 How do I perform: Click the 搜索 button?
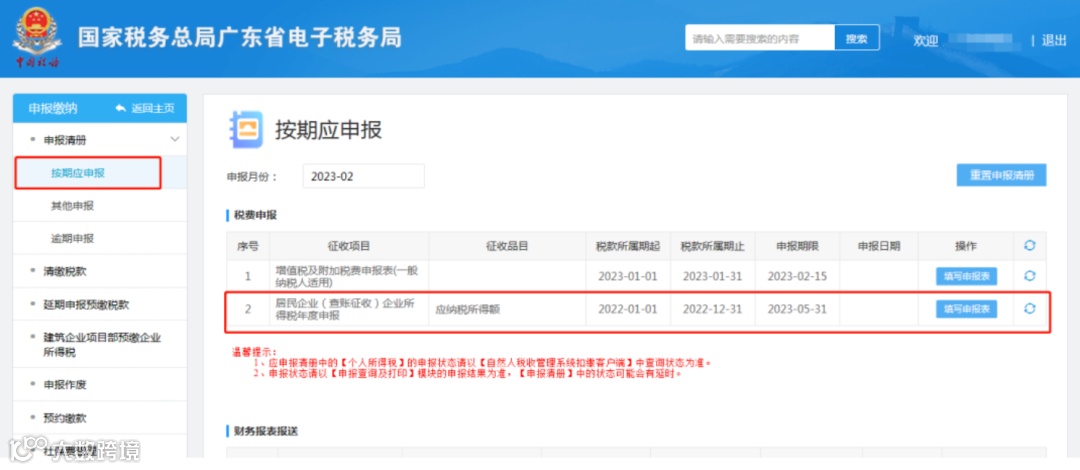[x=857, y=39]
